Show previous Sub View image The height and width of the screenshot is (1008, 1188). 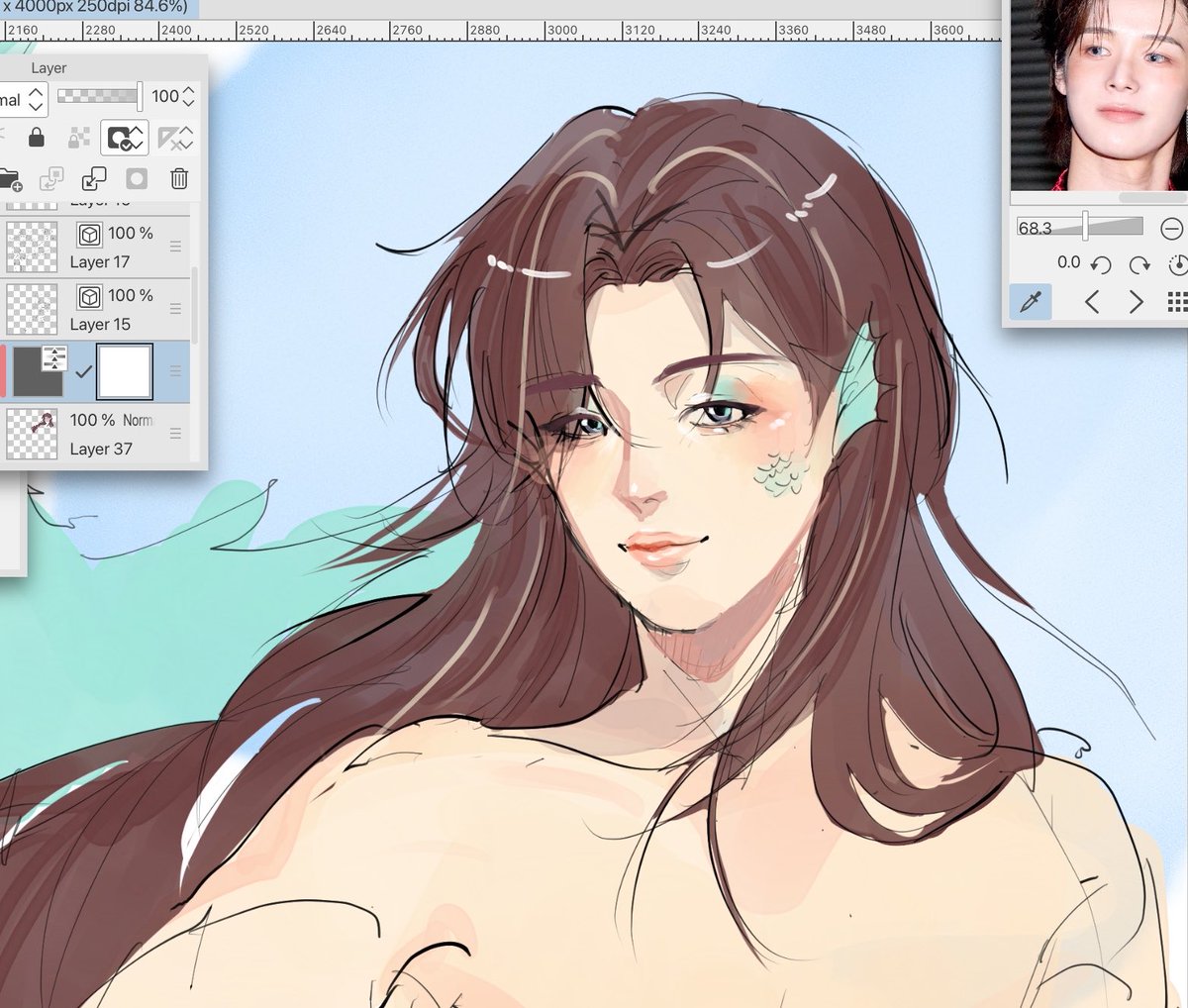click(1092, 302)
